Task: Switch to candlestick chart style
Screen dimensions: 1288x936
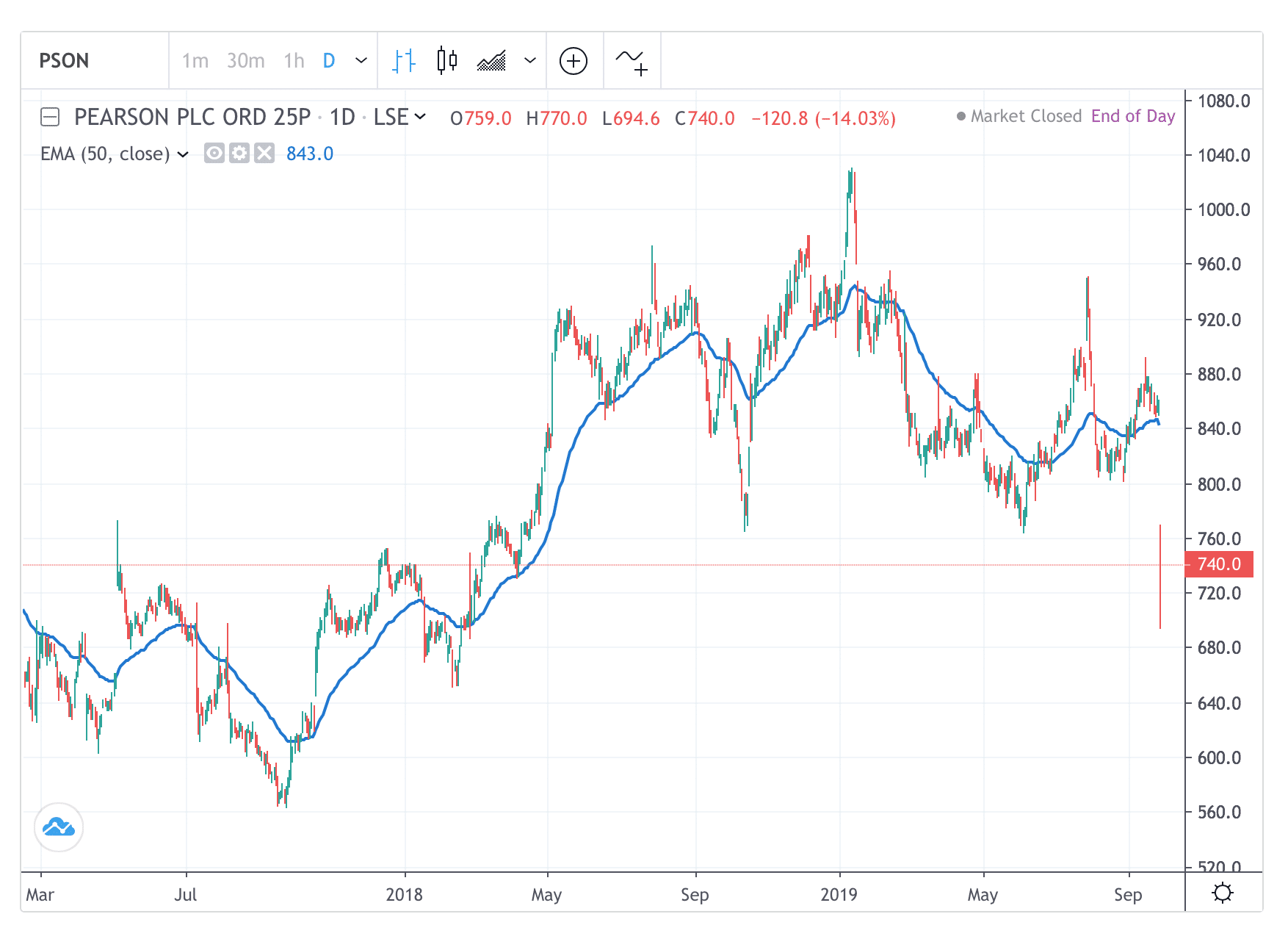Action: coord(446,60)
